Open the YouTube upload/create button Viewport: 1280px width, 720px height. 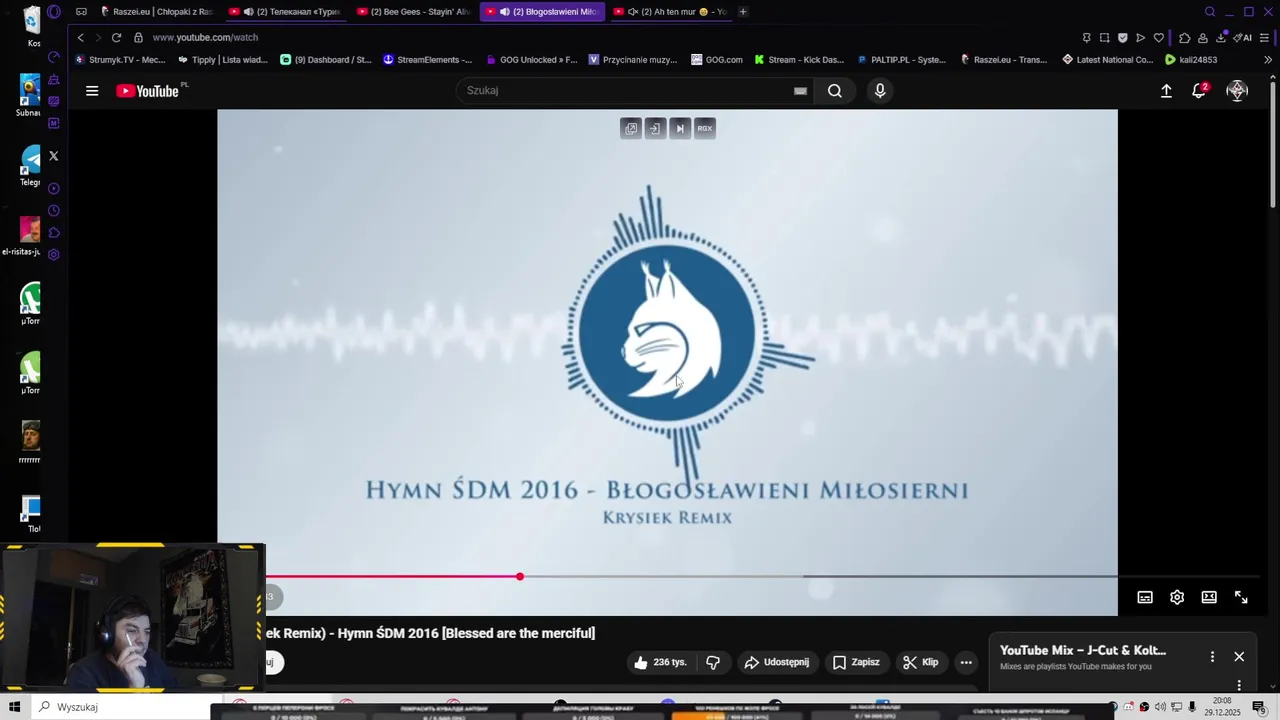[x=1166, y=91]
